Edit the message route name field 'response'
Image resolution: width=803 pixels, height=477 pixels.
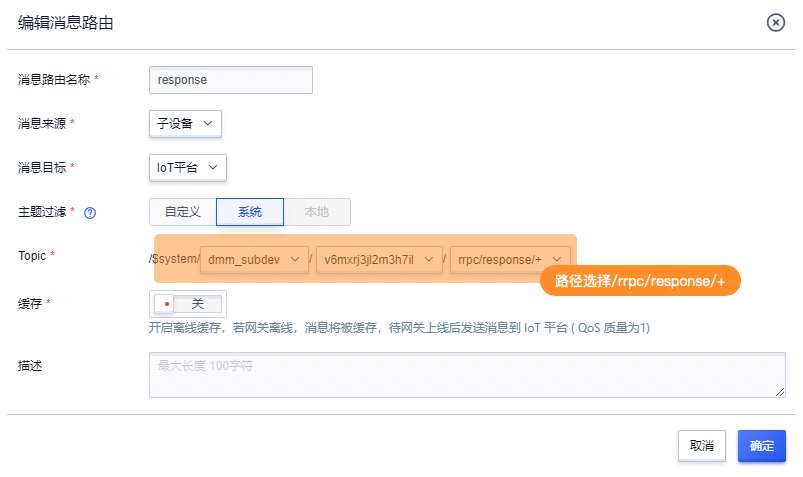[x=230, y=80]
